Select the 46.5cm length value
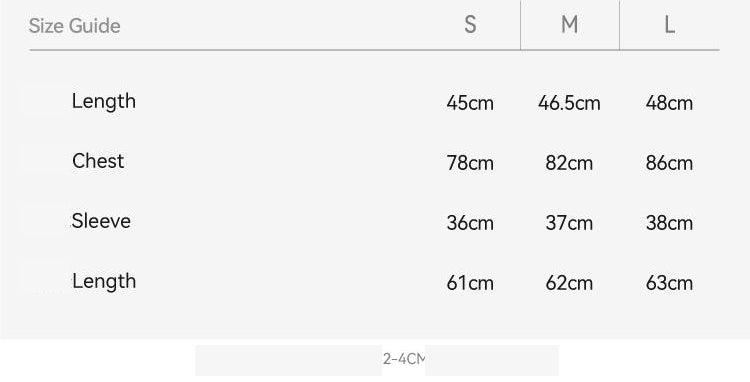 [569, 103]
